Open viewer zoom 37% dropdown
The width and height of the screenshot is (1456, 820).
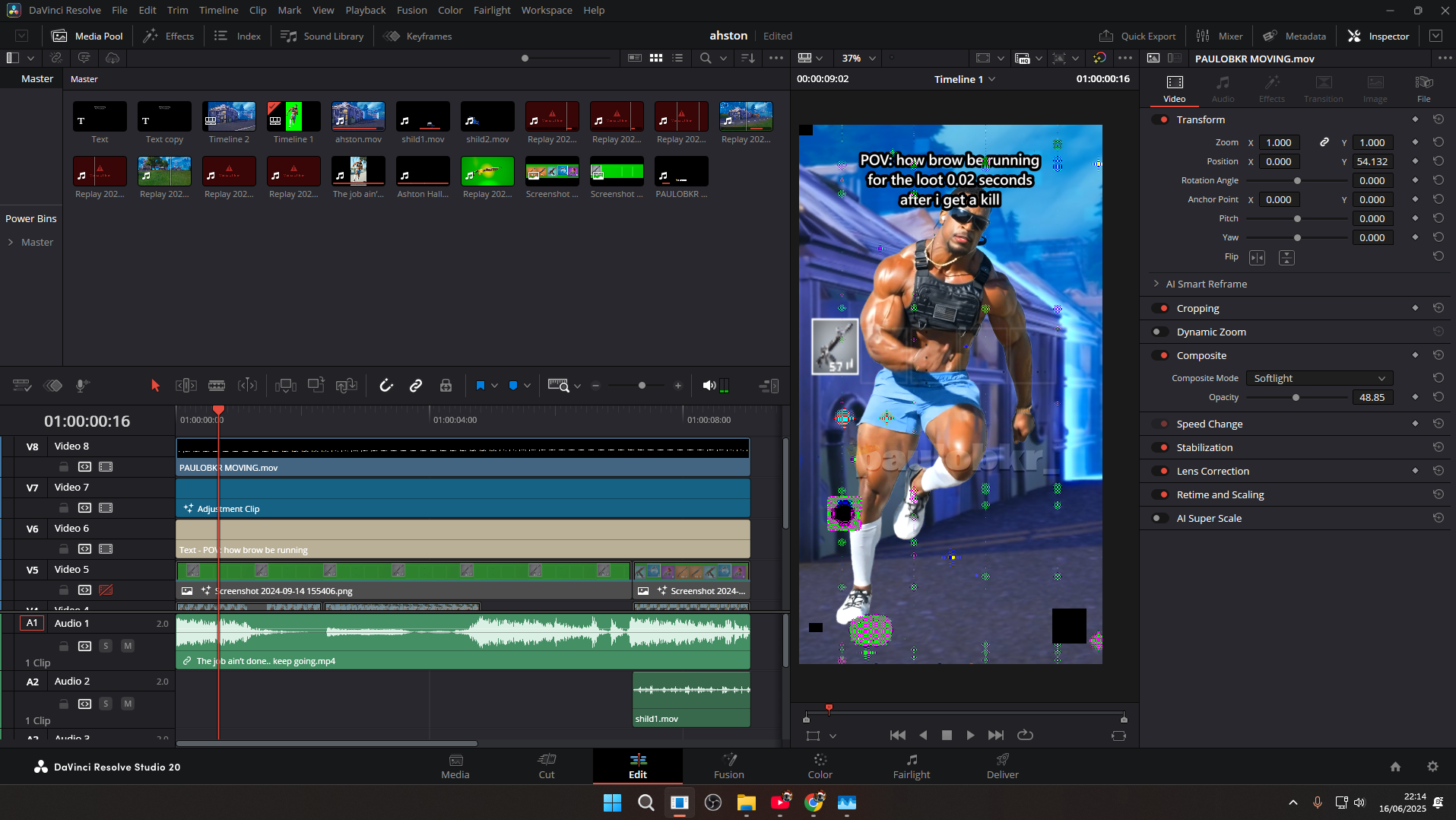tap(858, 58)
